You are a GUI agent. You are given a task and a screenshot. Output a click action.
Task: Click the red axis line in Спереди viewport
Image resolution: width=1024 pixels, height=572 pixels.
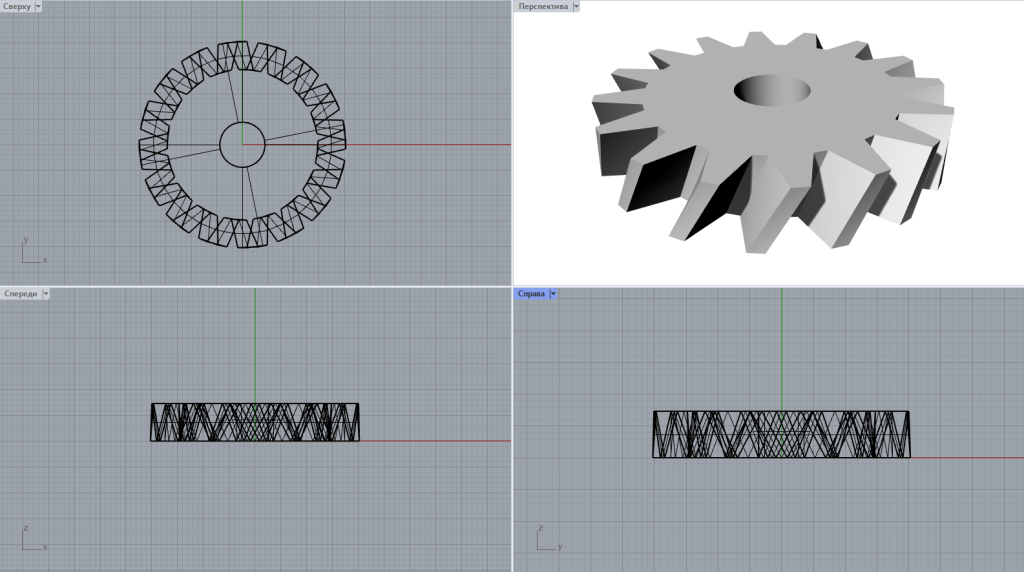click(435, 441)
